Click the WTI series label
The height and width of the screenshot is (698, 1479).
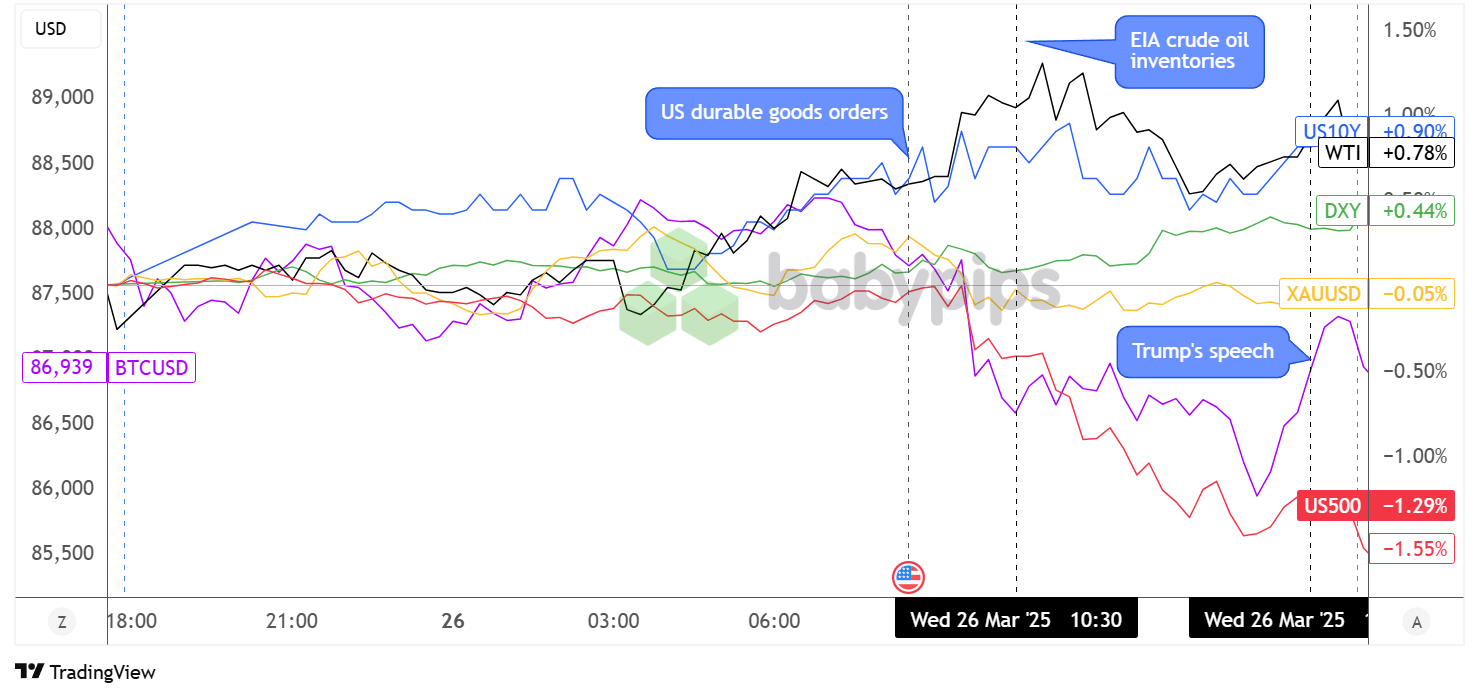1342,153
